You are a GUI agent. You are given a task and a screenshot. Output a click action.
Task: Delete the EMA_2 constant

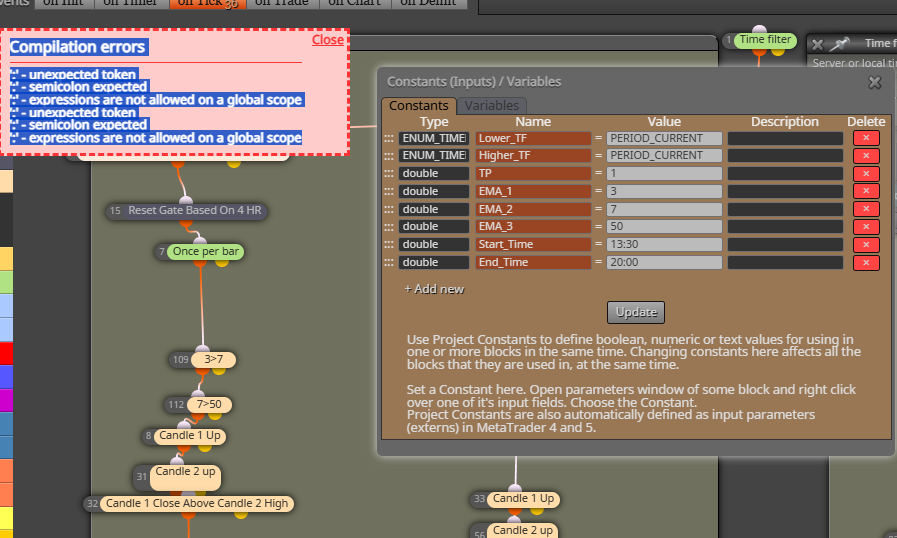pyautogui.click(x=866, y=209)
